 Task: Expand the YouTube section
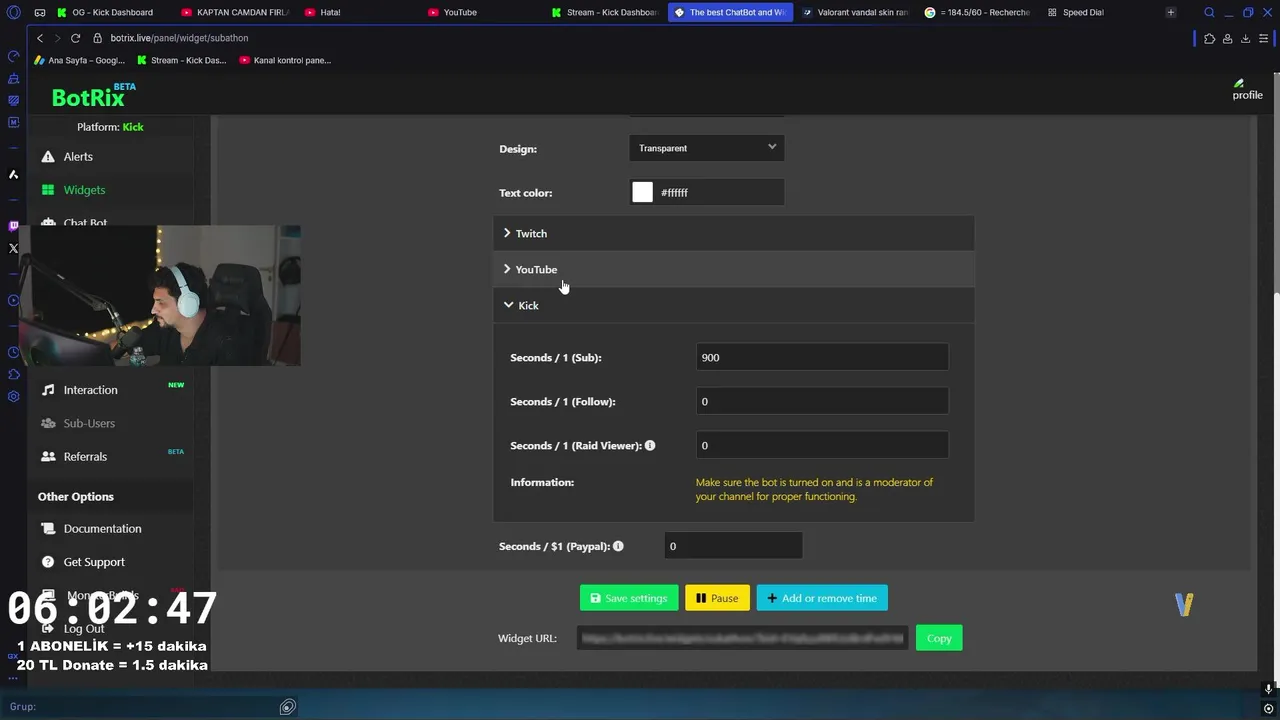tap(733, 269)
